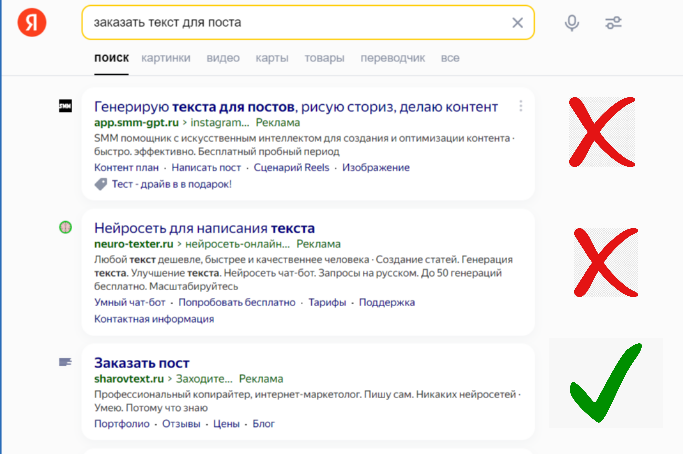
Task: Click the sharovtext.ru domain link
Action: (x=129, y=379)
